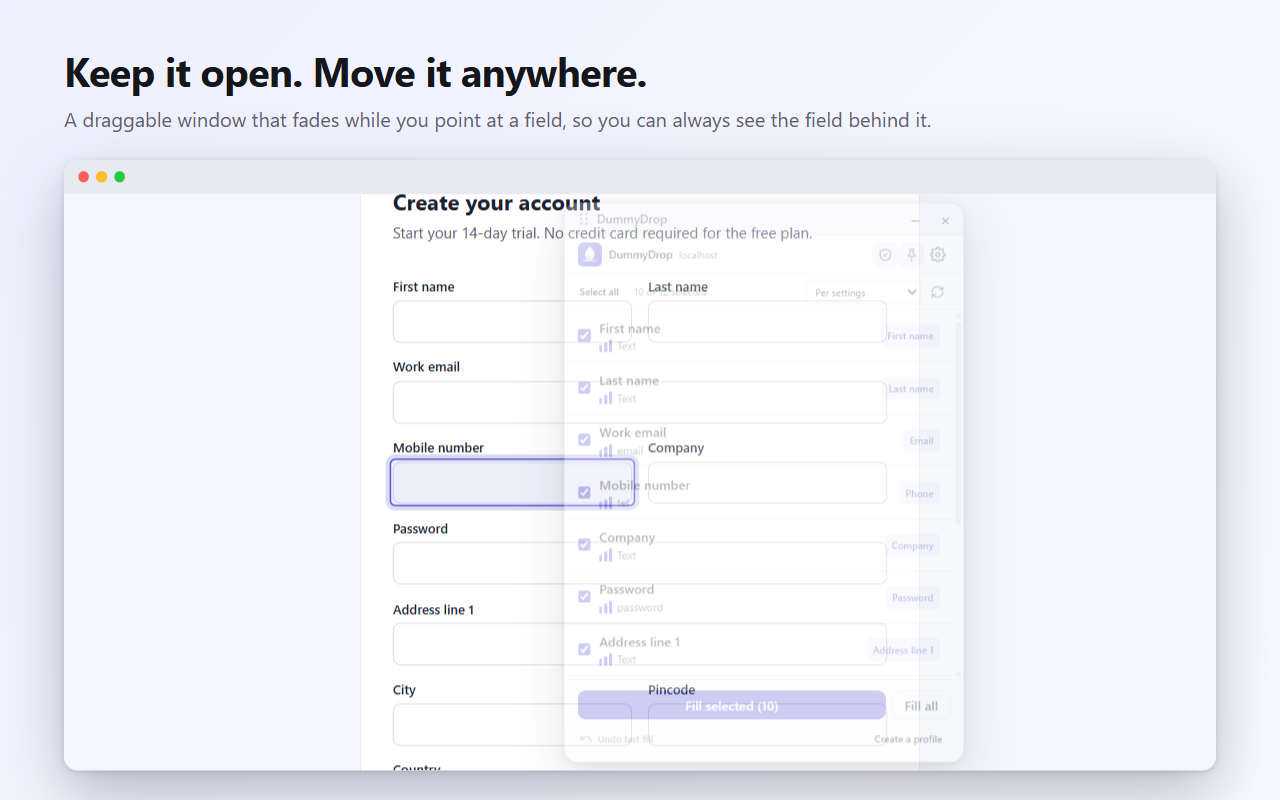Click the First name type tag in DummyDrop
Viewport: 1280px width, 800px height.
(911, 336)
